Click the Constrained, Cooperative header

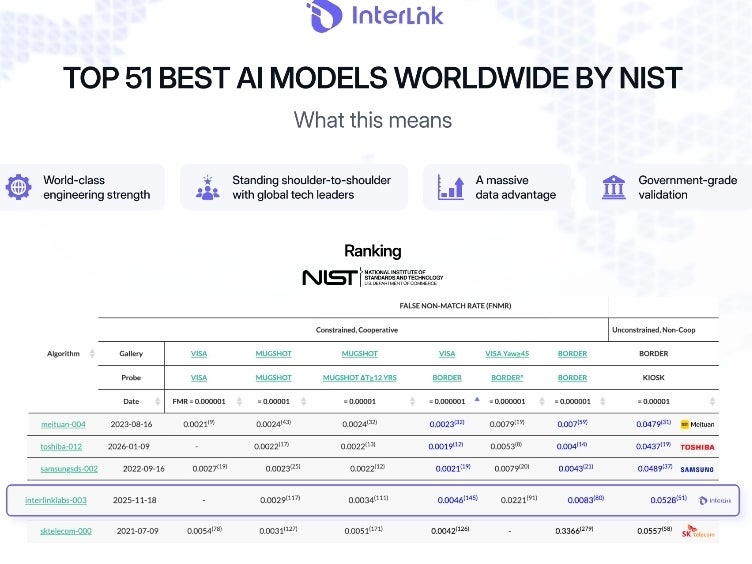(357, 330)
